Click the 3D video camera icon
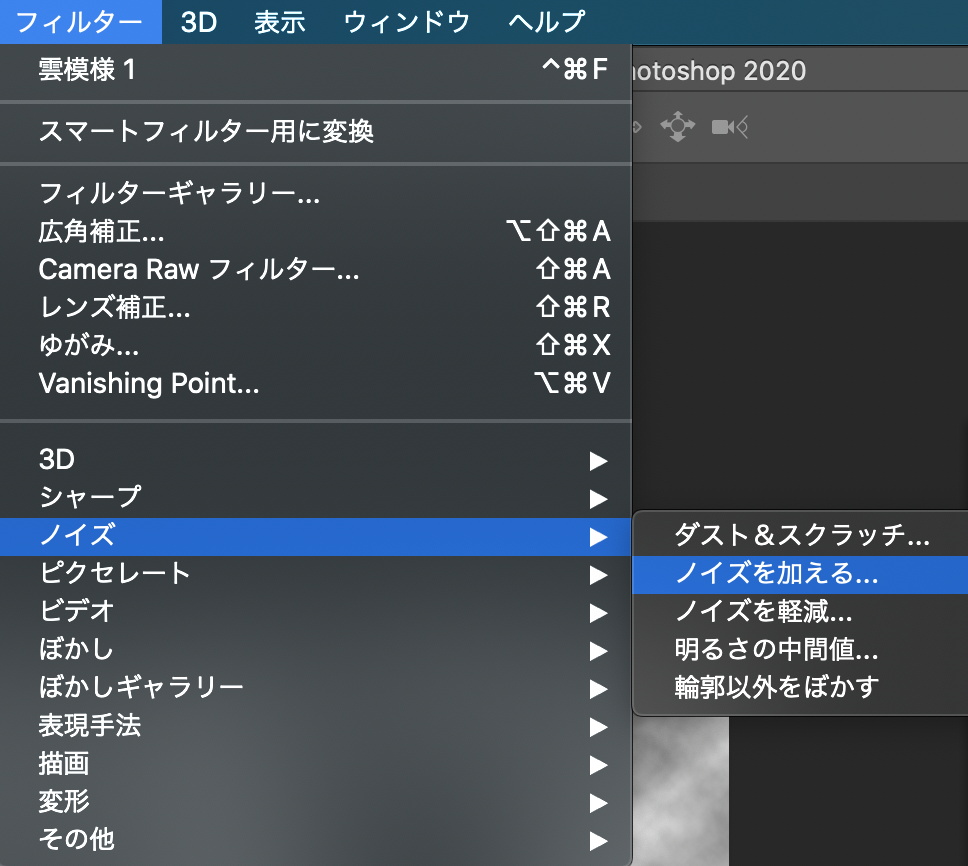Screen dimensions: 968x866 pyautogui.click(x=730, y=127)
